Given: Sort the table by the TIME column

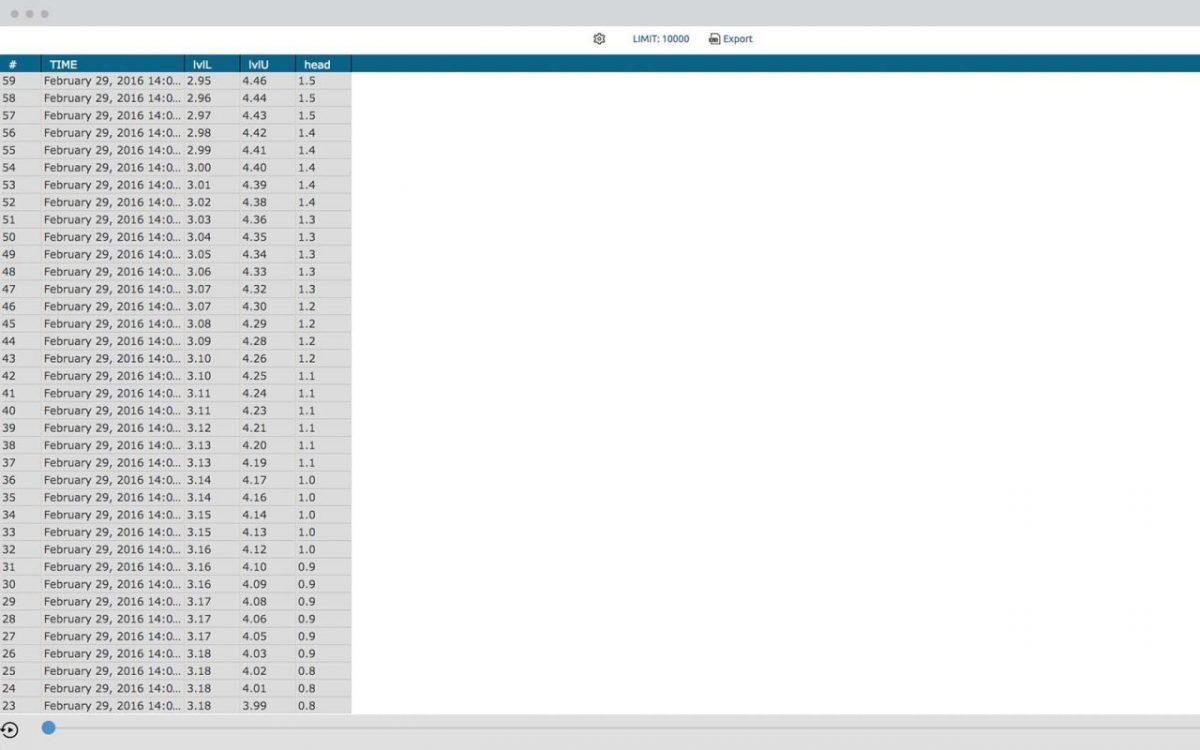Looking at the screenshot, I should (x=63, y=63).
